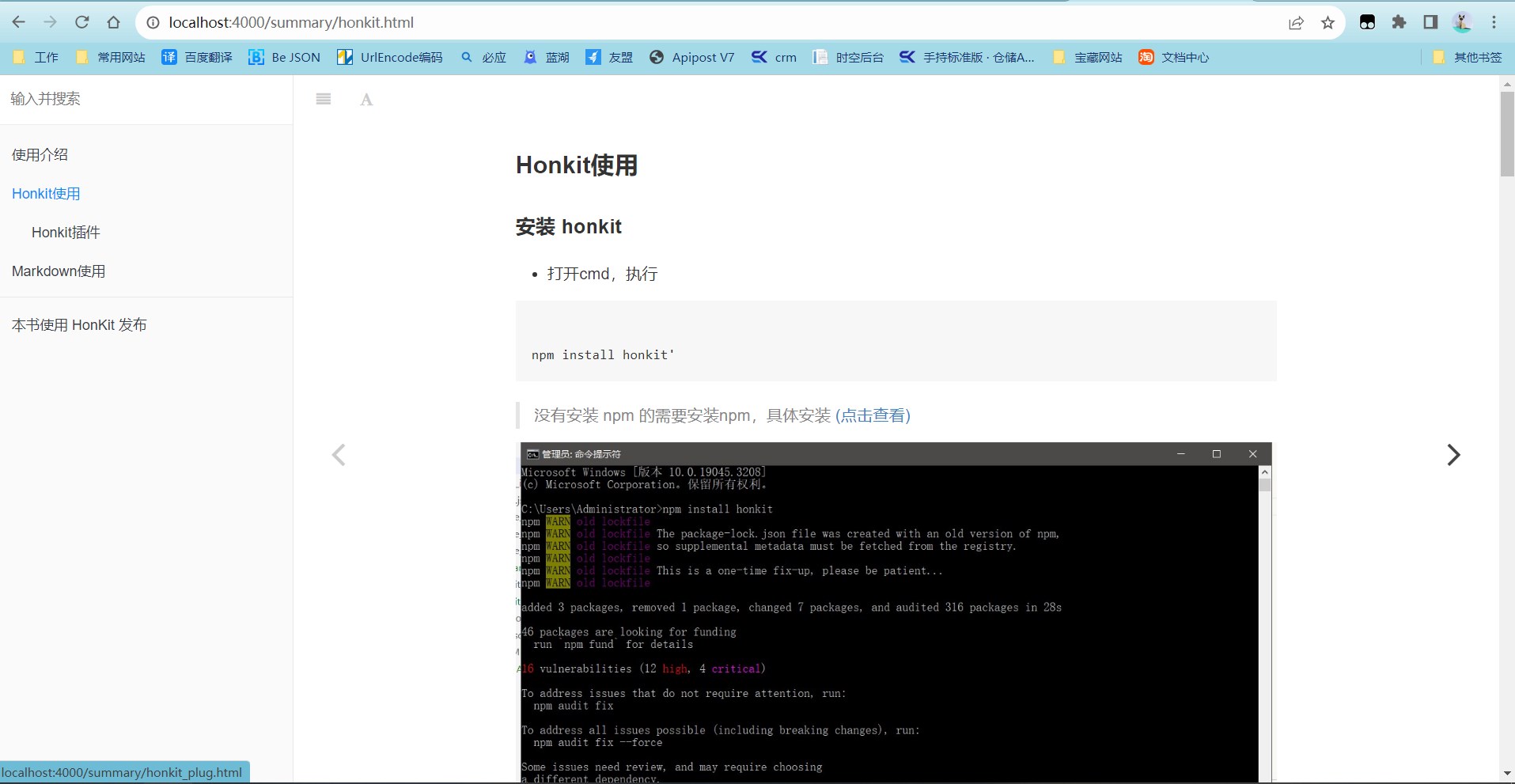Screen dimensions: 1515x784
Task: Reload the current page
Action: (x=81, y=22)
